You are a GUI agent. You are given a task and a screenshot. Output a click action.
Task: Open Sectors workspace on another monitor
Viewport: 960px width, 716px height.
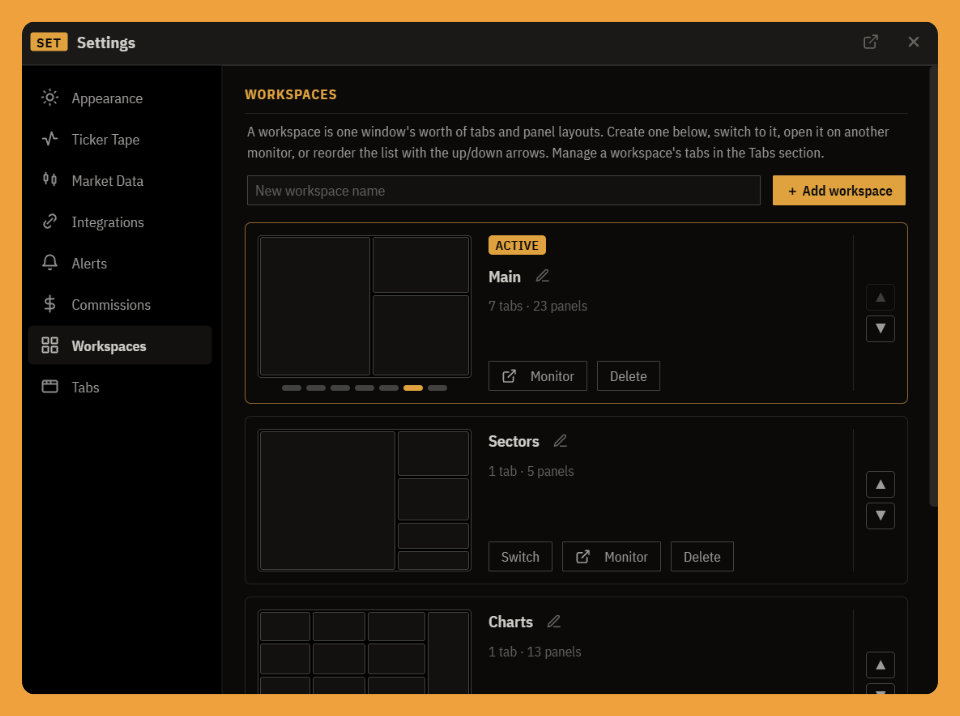[612, 557]
